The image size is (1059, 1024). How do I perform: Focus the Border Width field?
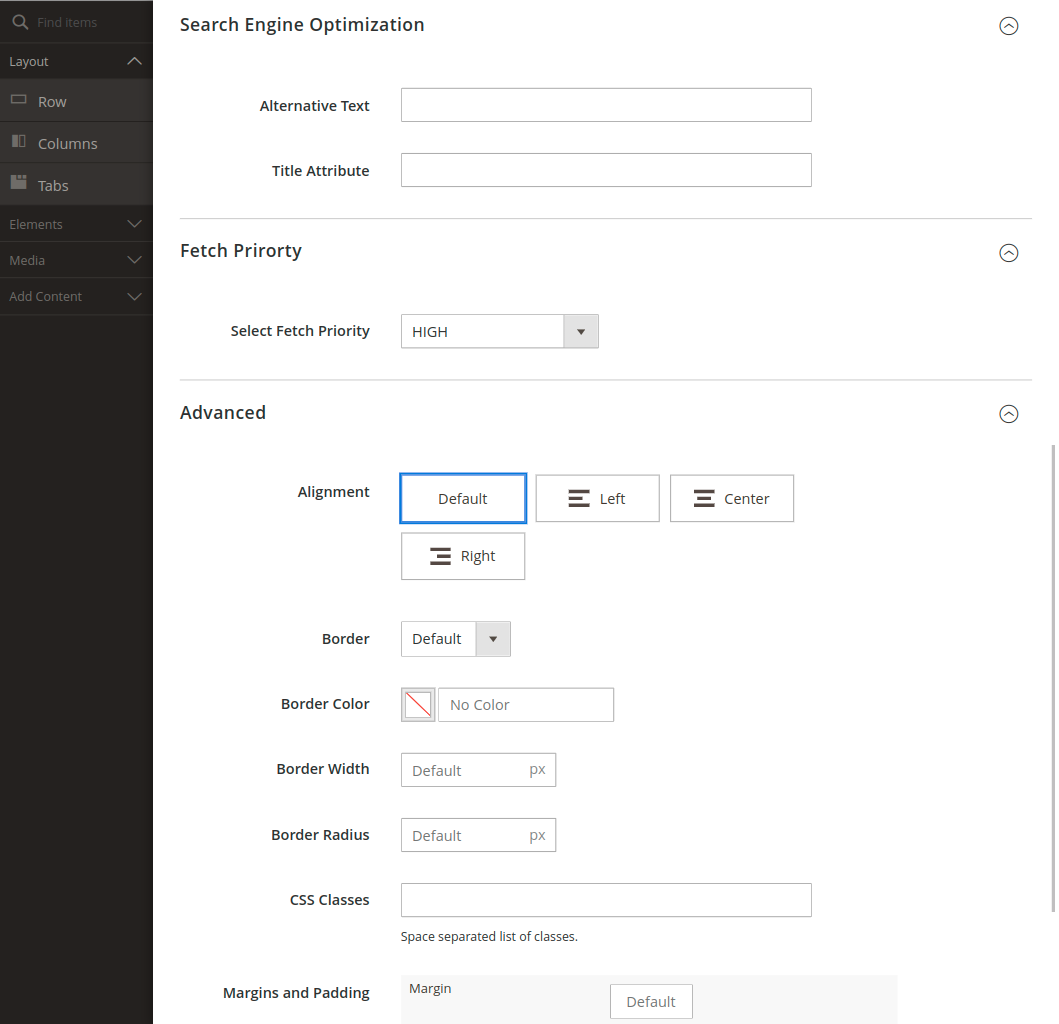pyautogui.click(x=478, y=770)
